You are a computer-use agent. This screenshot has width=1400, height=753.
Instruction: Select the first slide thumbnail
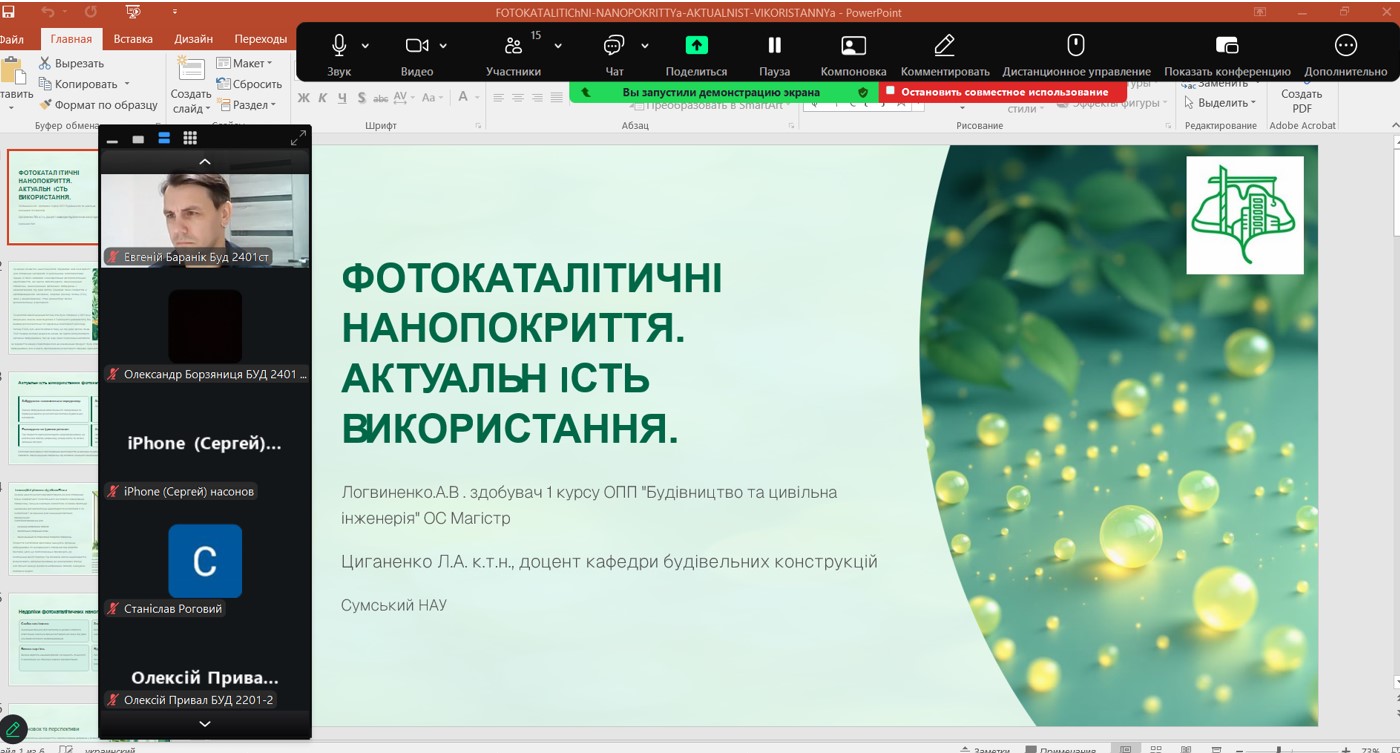(52, 197)
